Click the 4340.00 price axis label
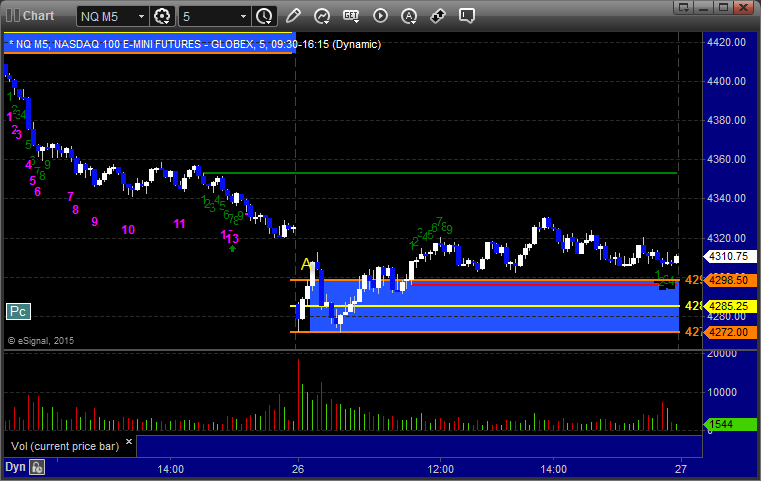This screenshot has height=481, width=761. click(x=727, y=198)
